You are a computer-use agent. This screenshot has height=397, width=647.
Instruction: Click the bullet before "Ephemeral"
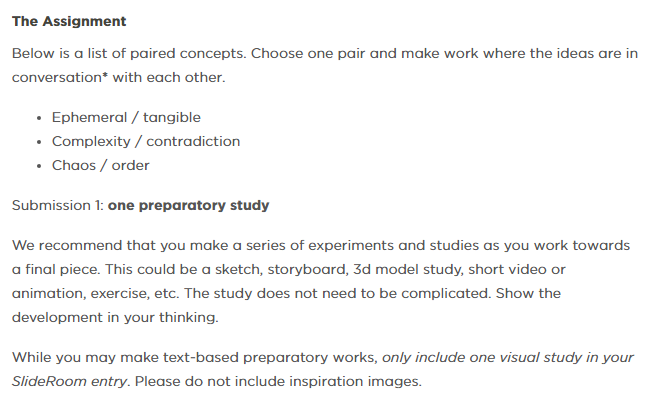39,118
